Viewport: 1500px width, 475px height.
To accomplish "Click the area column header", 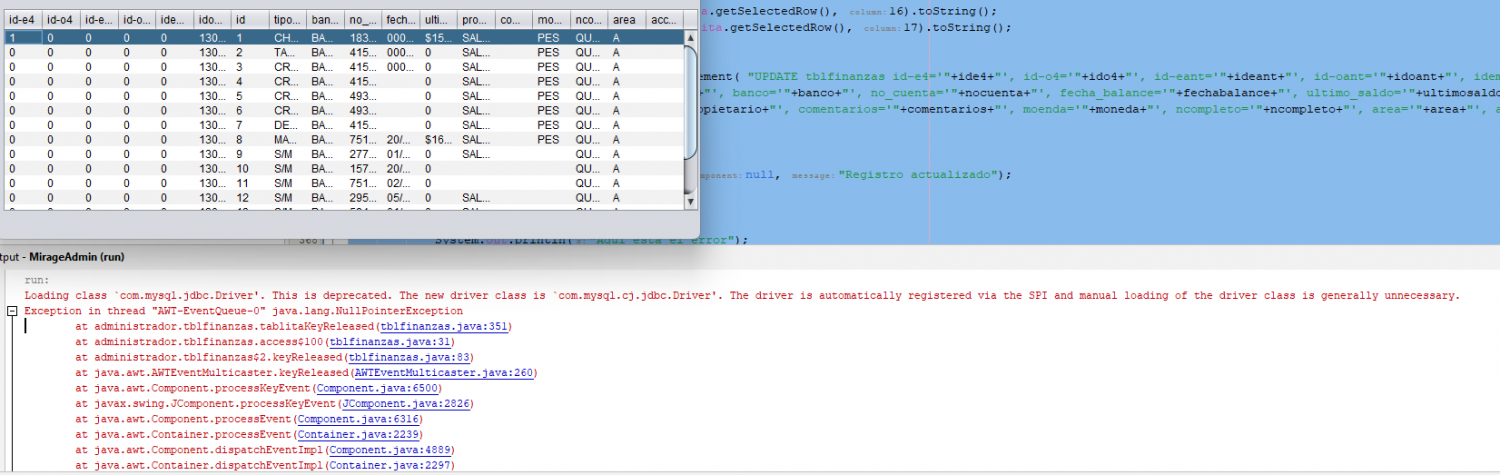I will tap(627, 20).
